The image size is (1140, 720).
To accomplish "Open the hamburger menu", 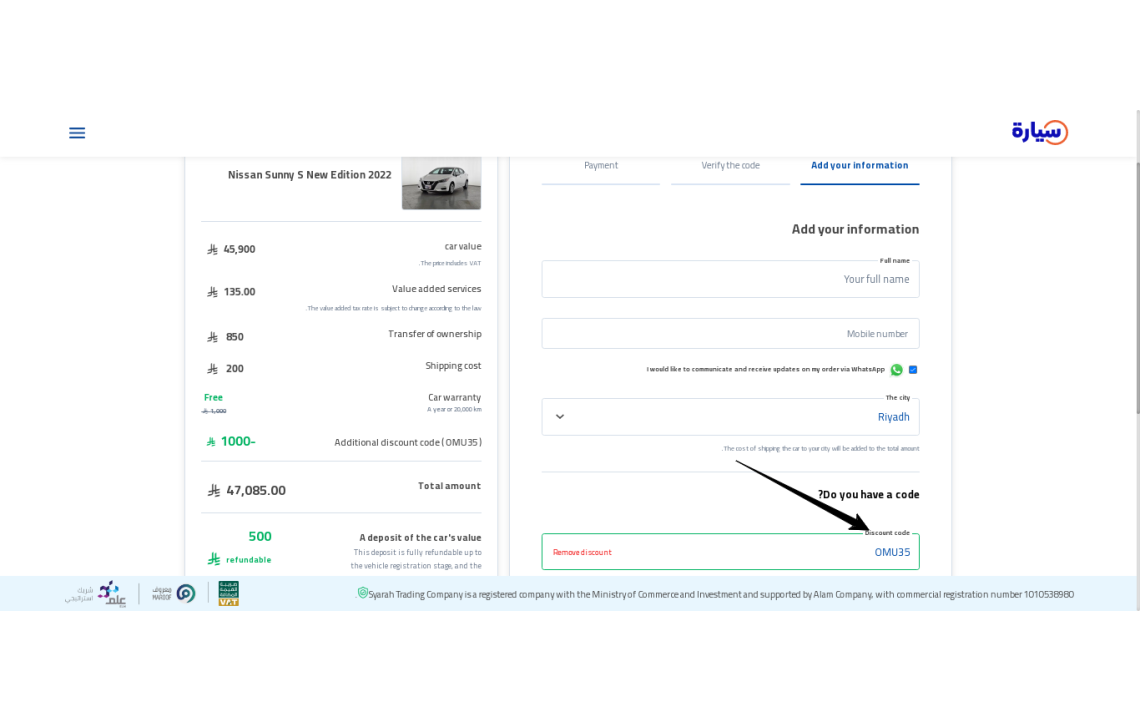I will tap(77, 132).
